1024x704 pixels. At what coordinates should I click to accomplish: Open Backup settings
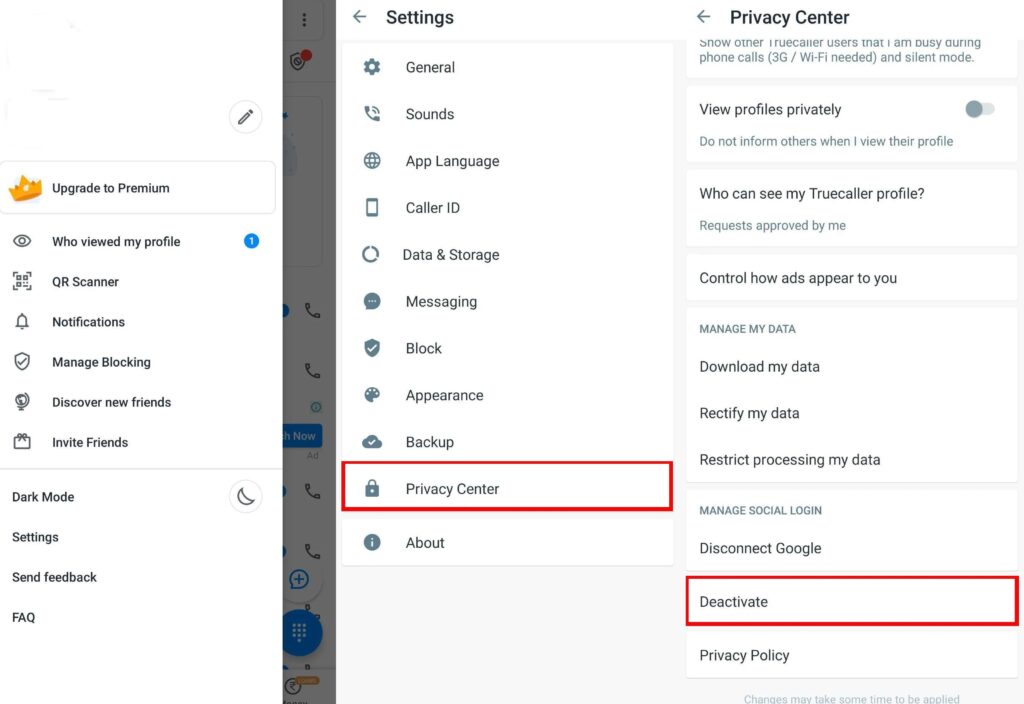click(507, 442)
